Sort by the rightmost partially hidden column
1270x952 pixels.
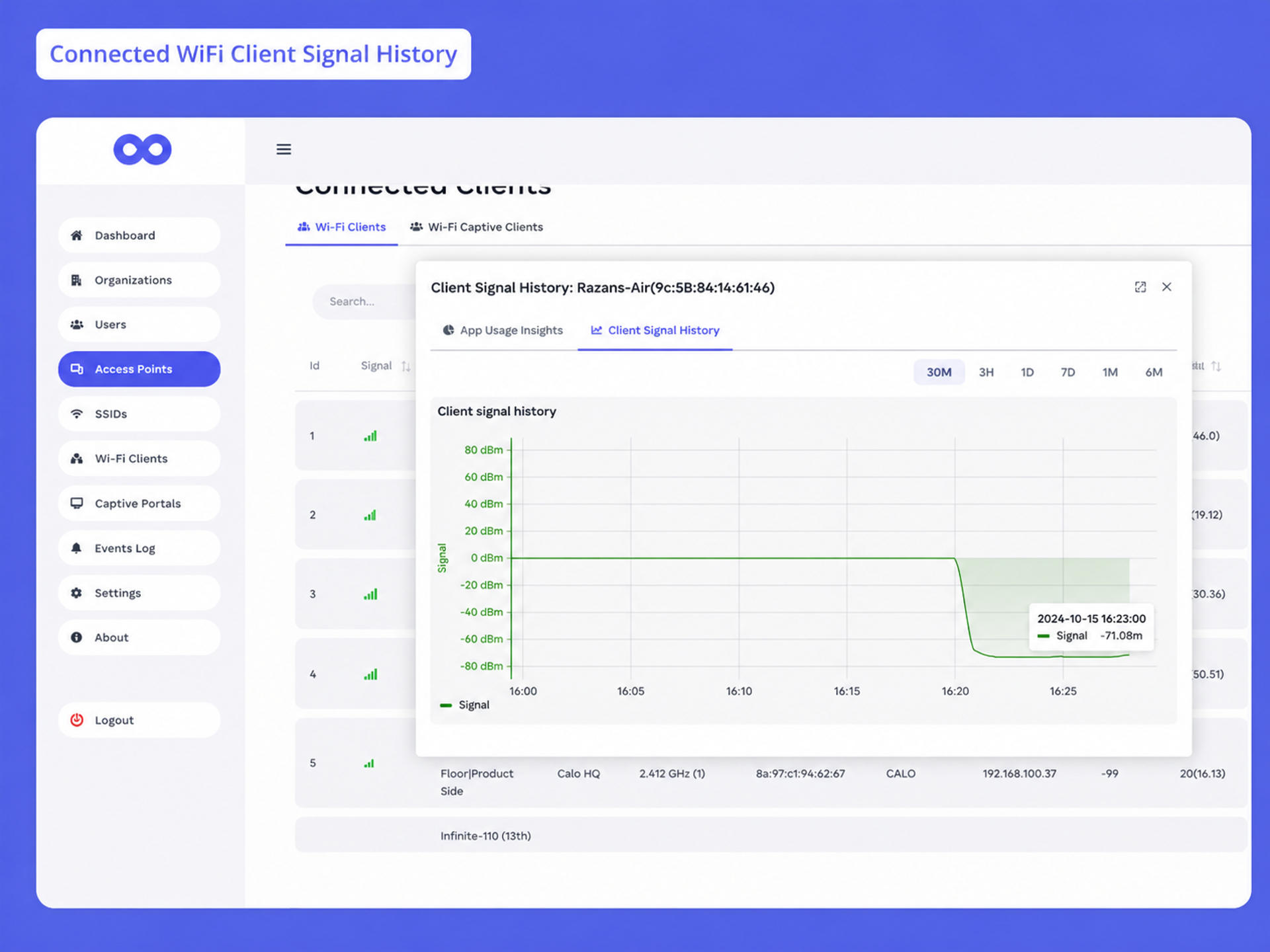coord(1216,366)
